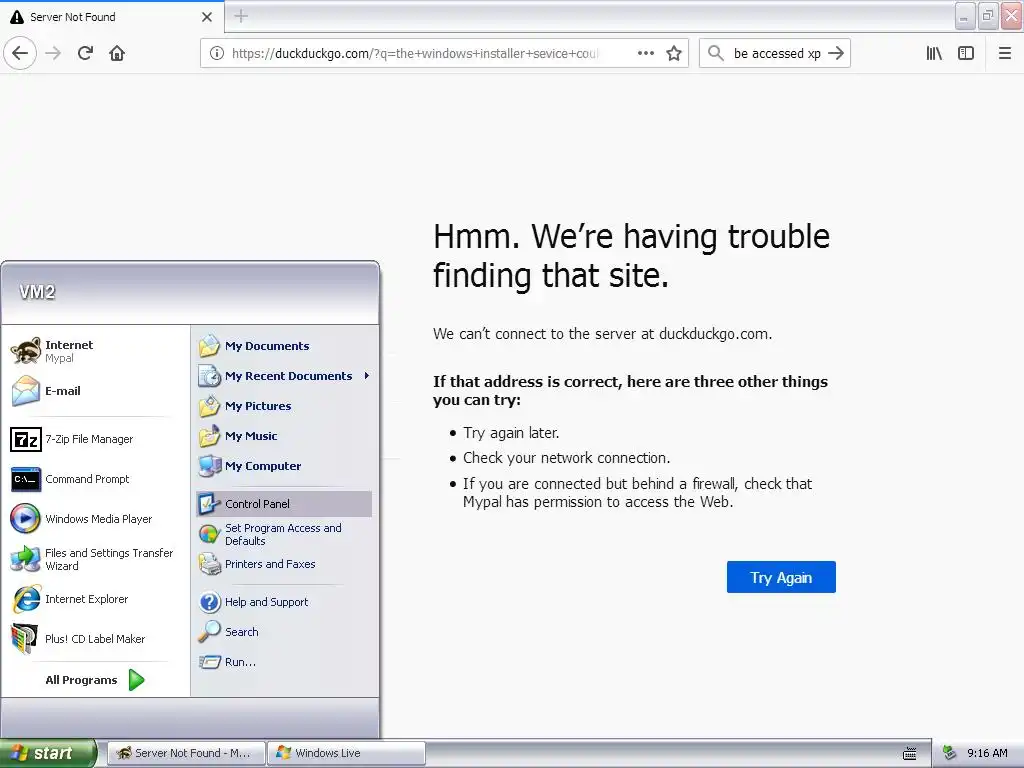Screen dimensions: 1024x768
Task: Show site information icon in address bar
Action: tap(217, 54)
